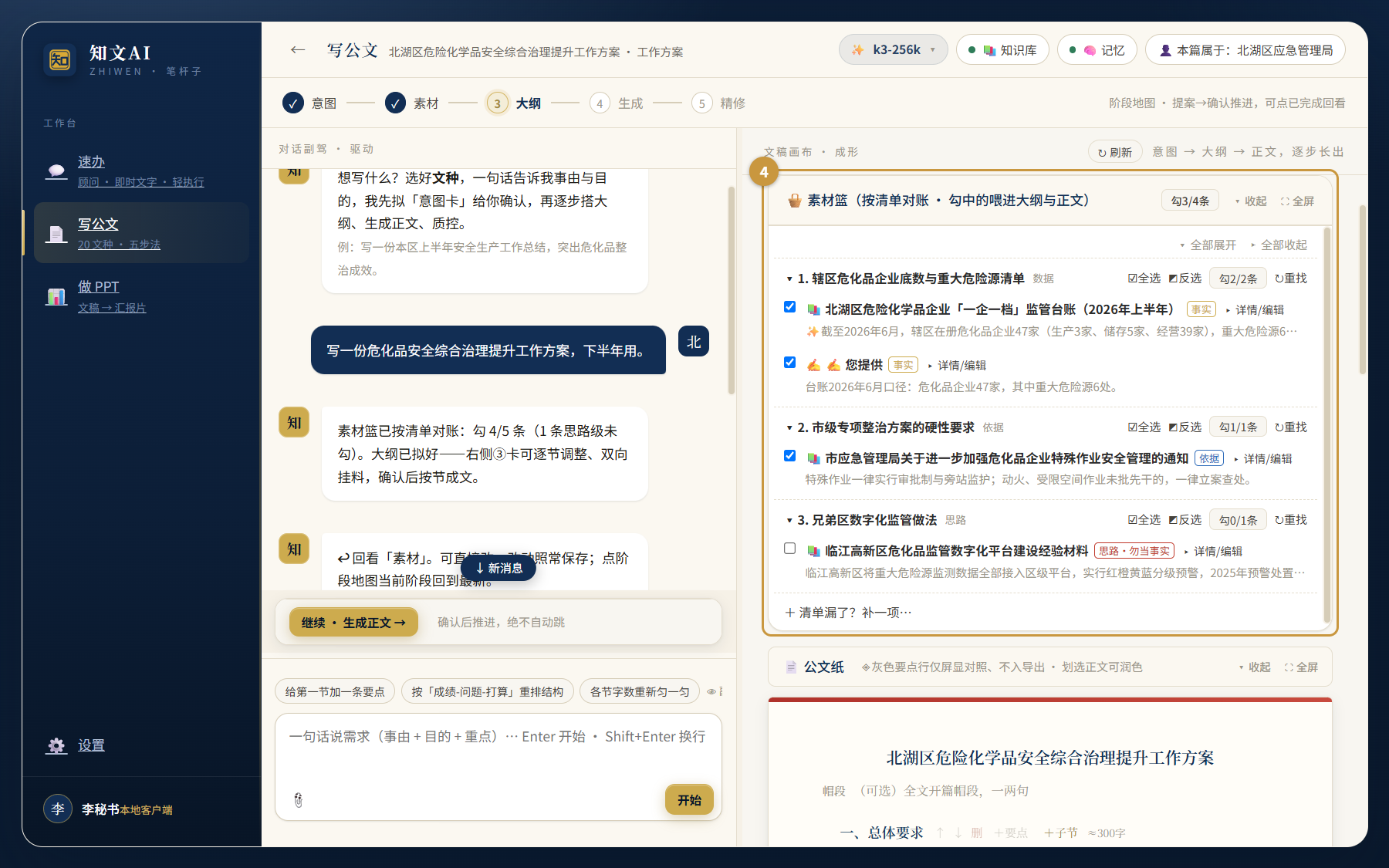The width and height of the screenshot is (1389, 868).
Task: Click the 速办 speech bubble sidebar icon
Action: 56,171
